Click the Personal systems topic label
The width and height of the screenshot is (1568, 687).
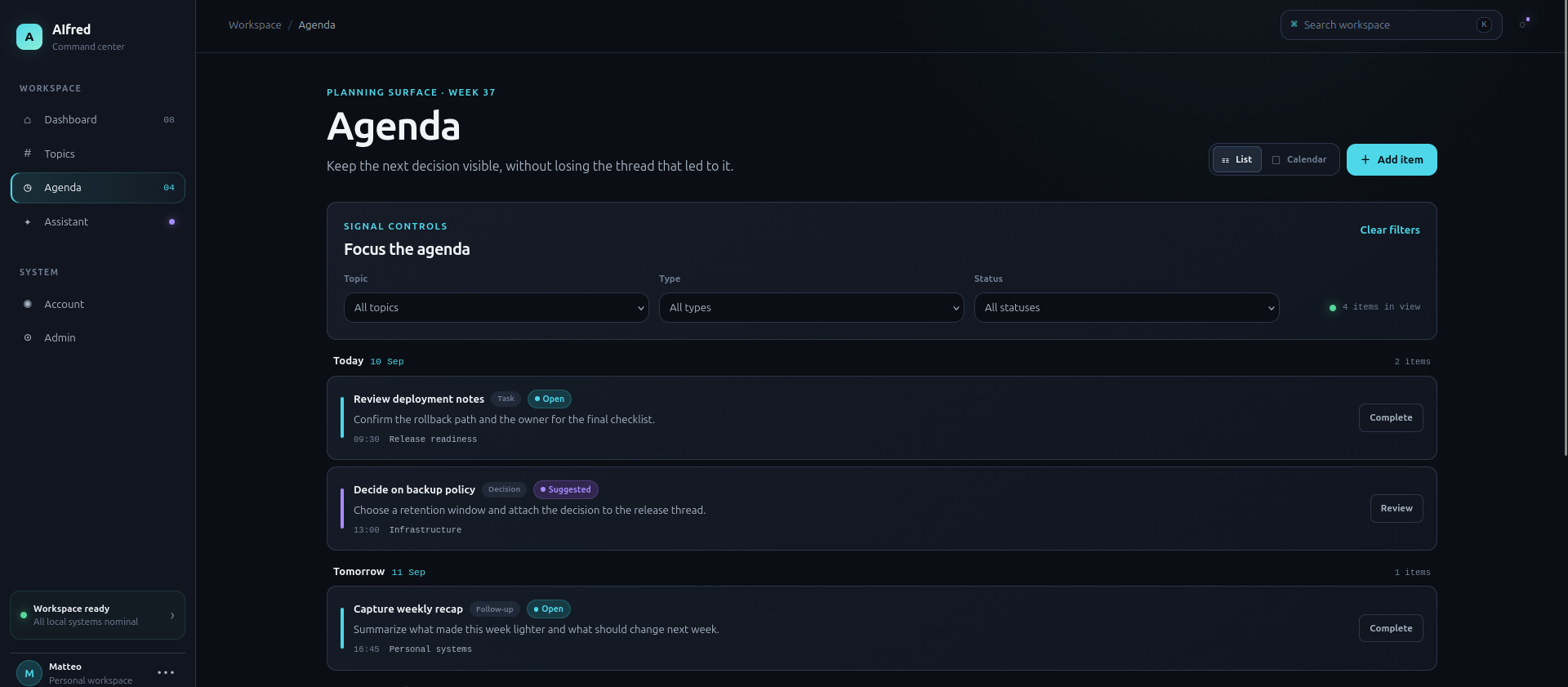[x=430, y=649]
